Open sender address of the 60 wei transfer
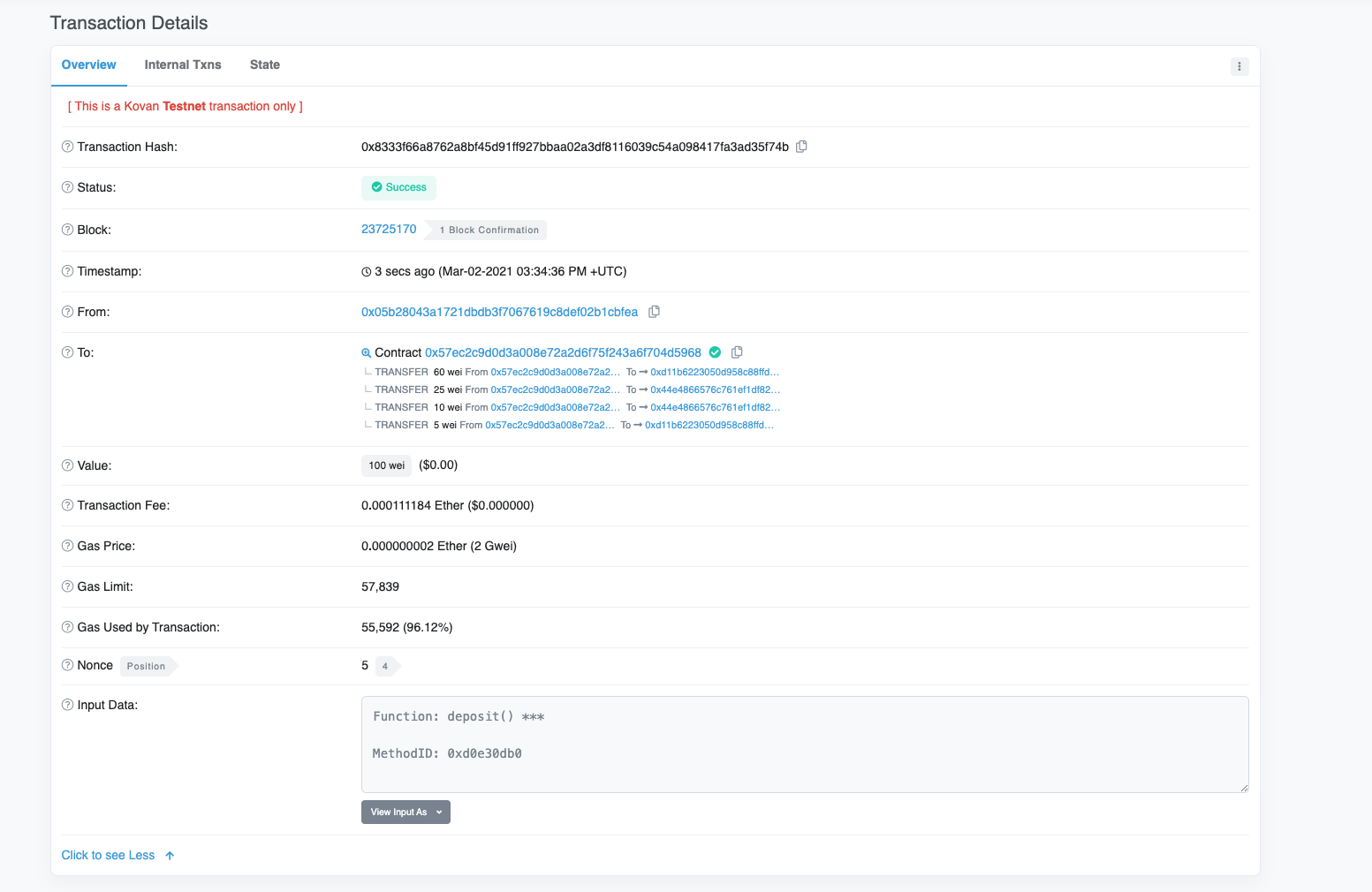The width and height of the screenshot is (1372, 892). coord(556,372)
